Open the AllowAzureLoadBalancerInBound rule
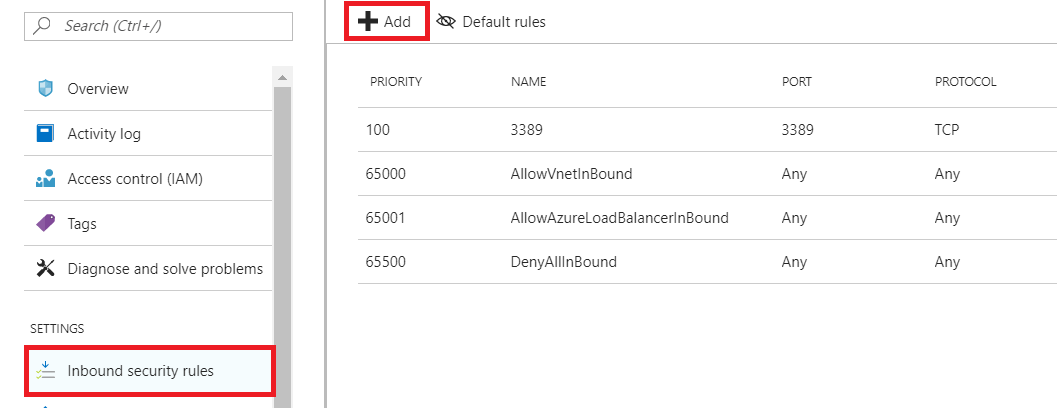The image size is (1057, 408). [x=619, y=218]
